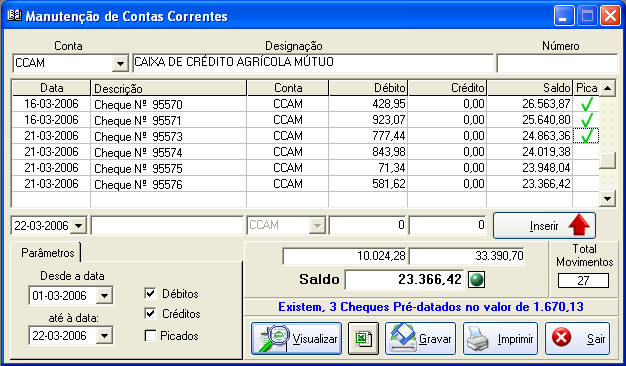Open the Conta CCAM dropdown at top
Screen dimensions: 626x366
[x=120, y=63]
